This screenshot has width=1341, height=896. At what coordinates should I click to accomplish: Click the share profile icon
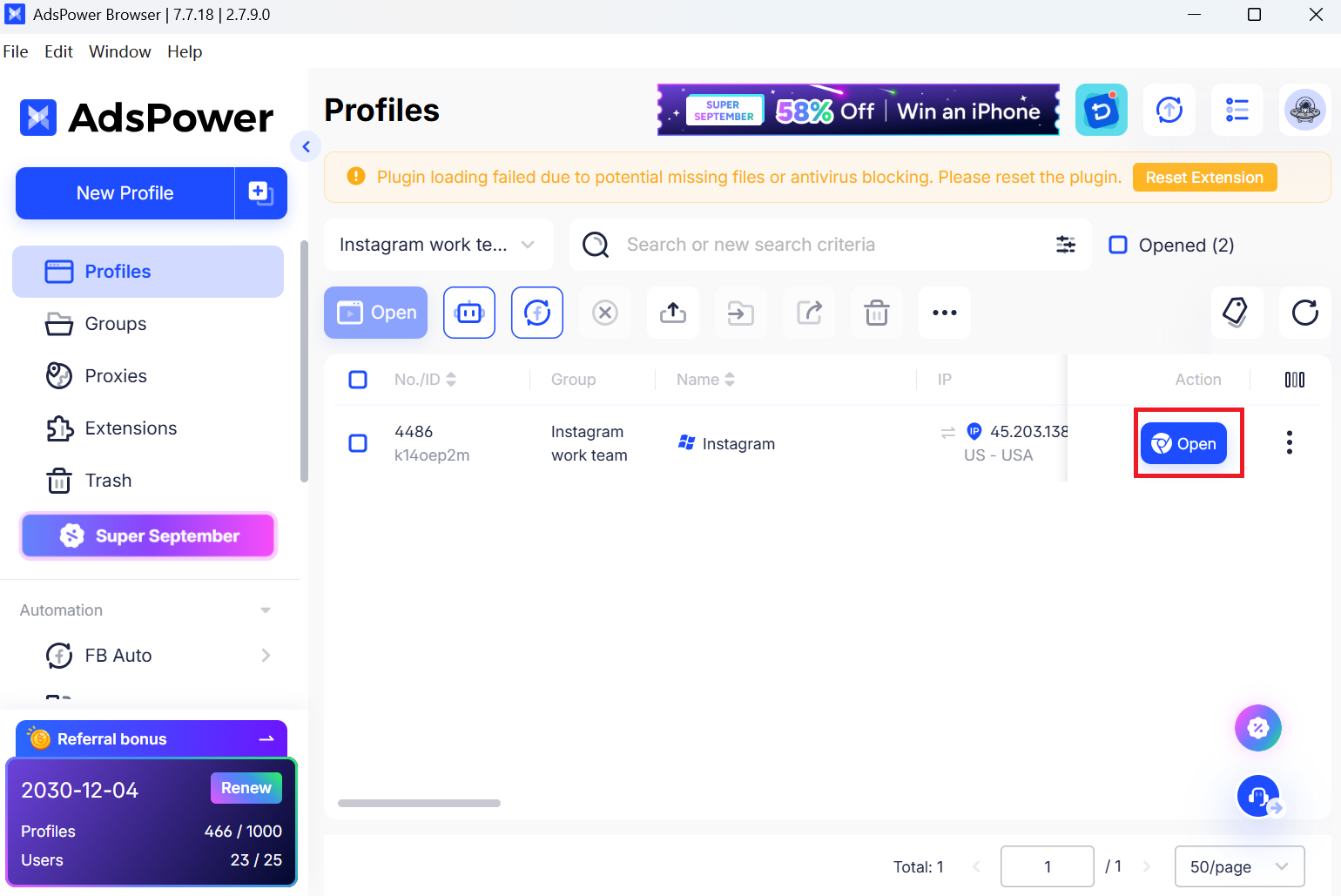point(809,313)
